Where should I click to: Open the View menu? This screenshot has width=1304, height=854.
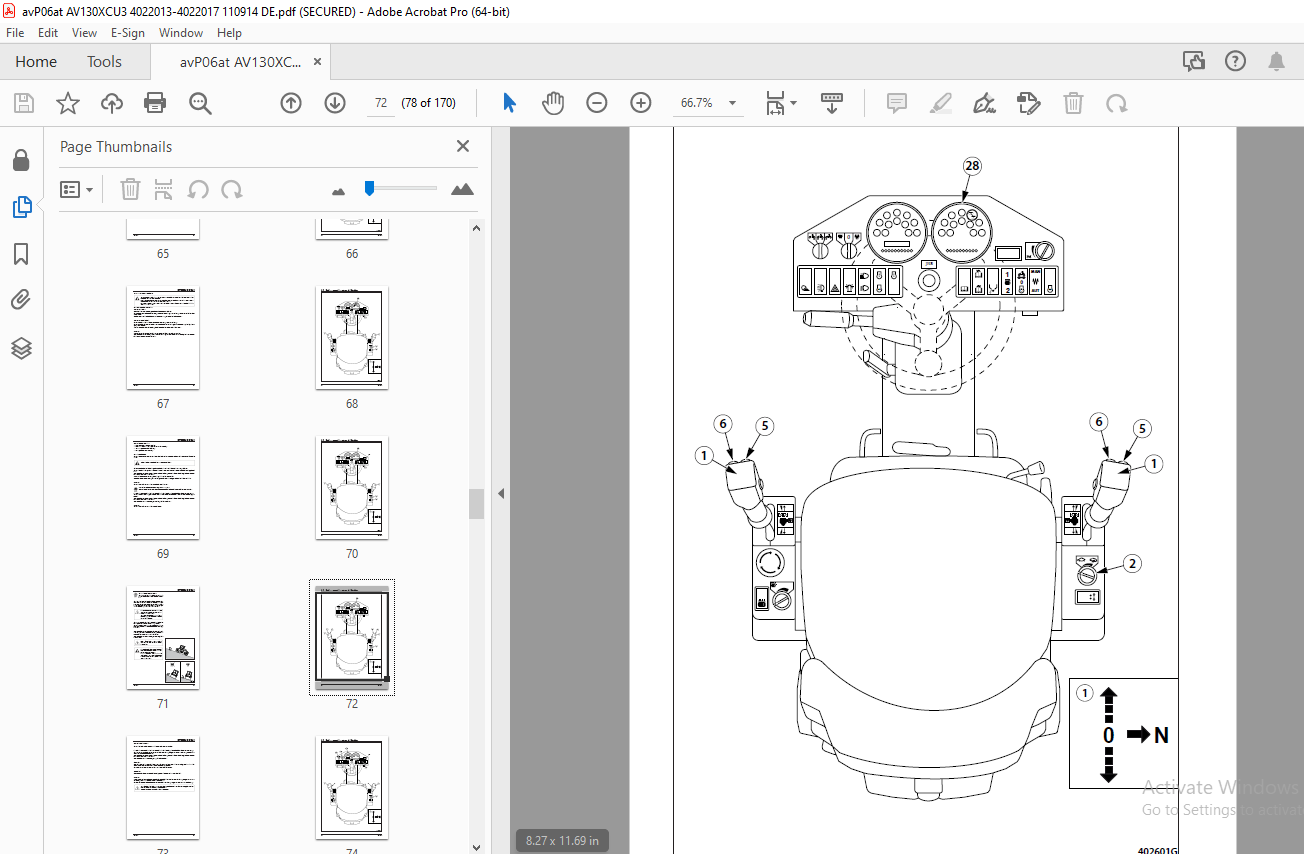85,33
